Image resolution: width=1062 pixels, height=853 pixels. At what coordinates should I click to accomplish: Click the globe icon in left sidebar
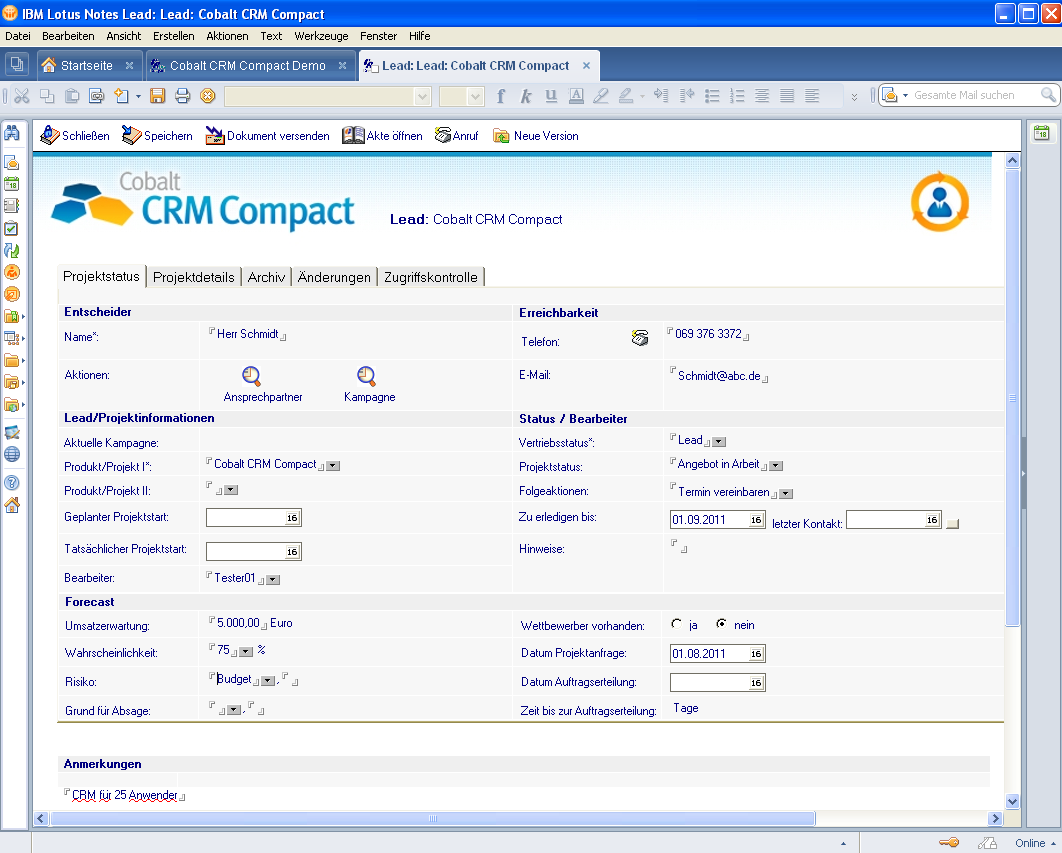click(12, 454)
